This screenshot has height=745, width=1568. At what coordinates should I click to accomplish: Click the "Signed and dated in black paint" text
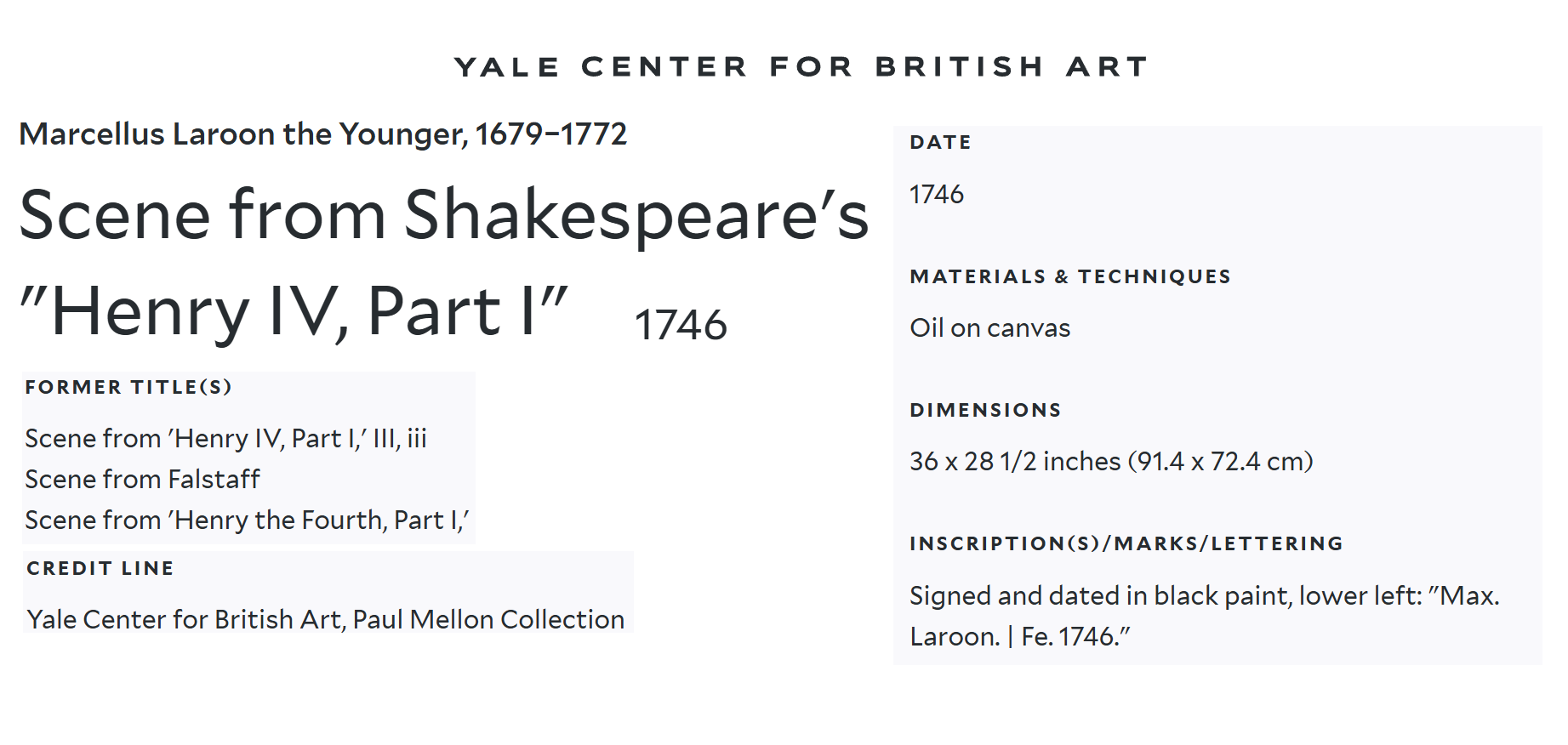[x=1204, y=596]
